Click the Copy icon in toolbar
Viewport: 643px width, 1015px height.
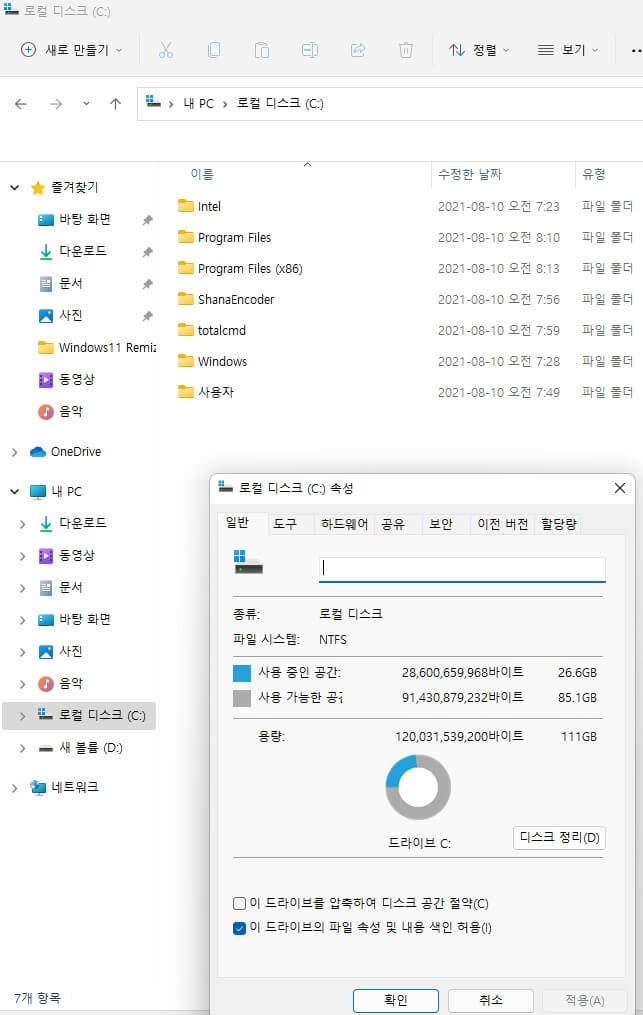[x=214, y=50]
